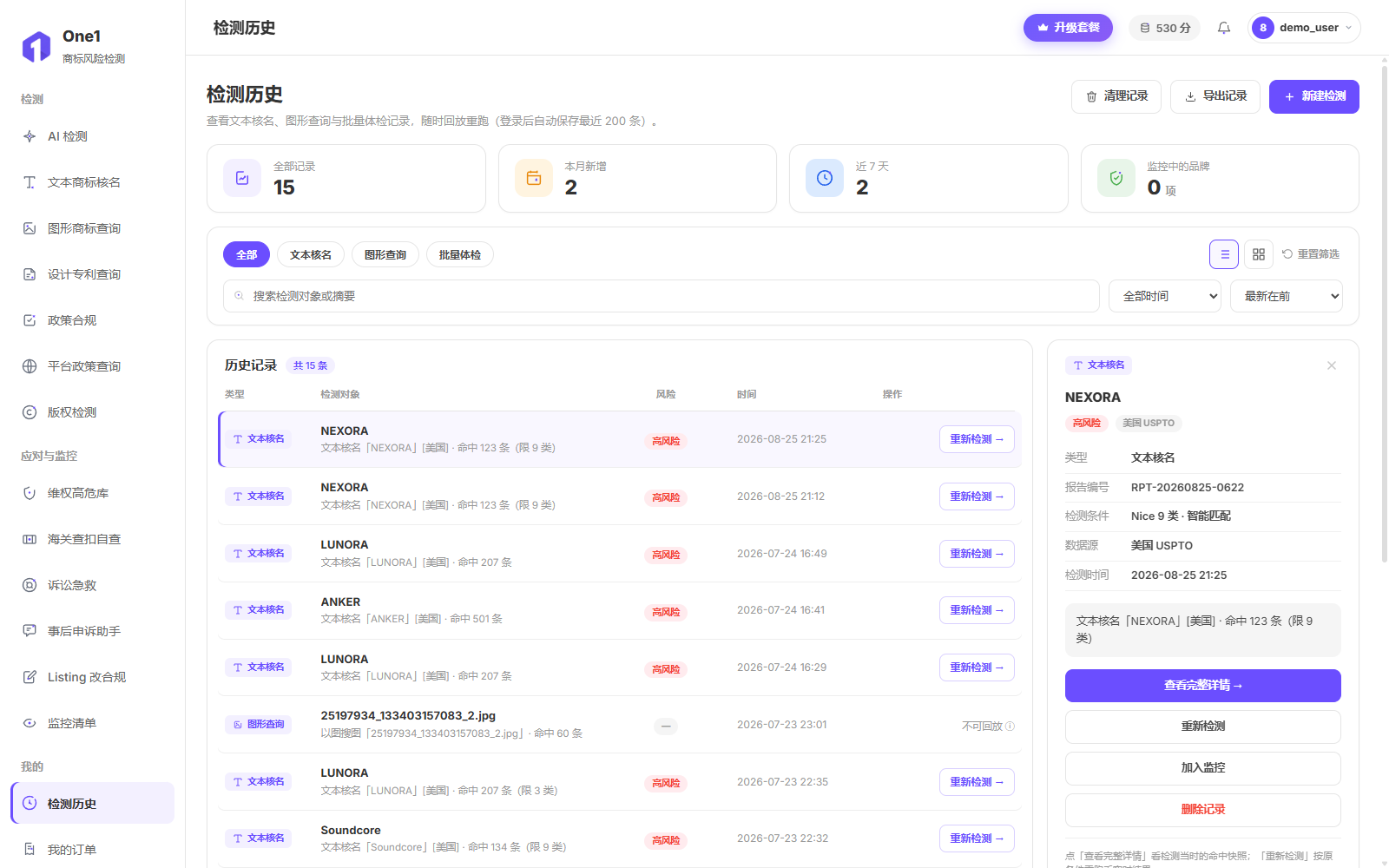The width and height of the screenshot is (1389, 868).
Task: Click the 监控清单 eye icon
Action: click(30, 723)
